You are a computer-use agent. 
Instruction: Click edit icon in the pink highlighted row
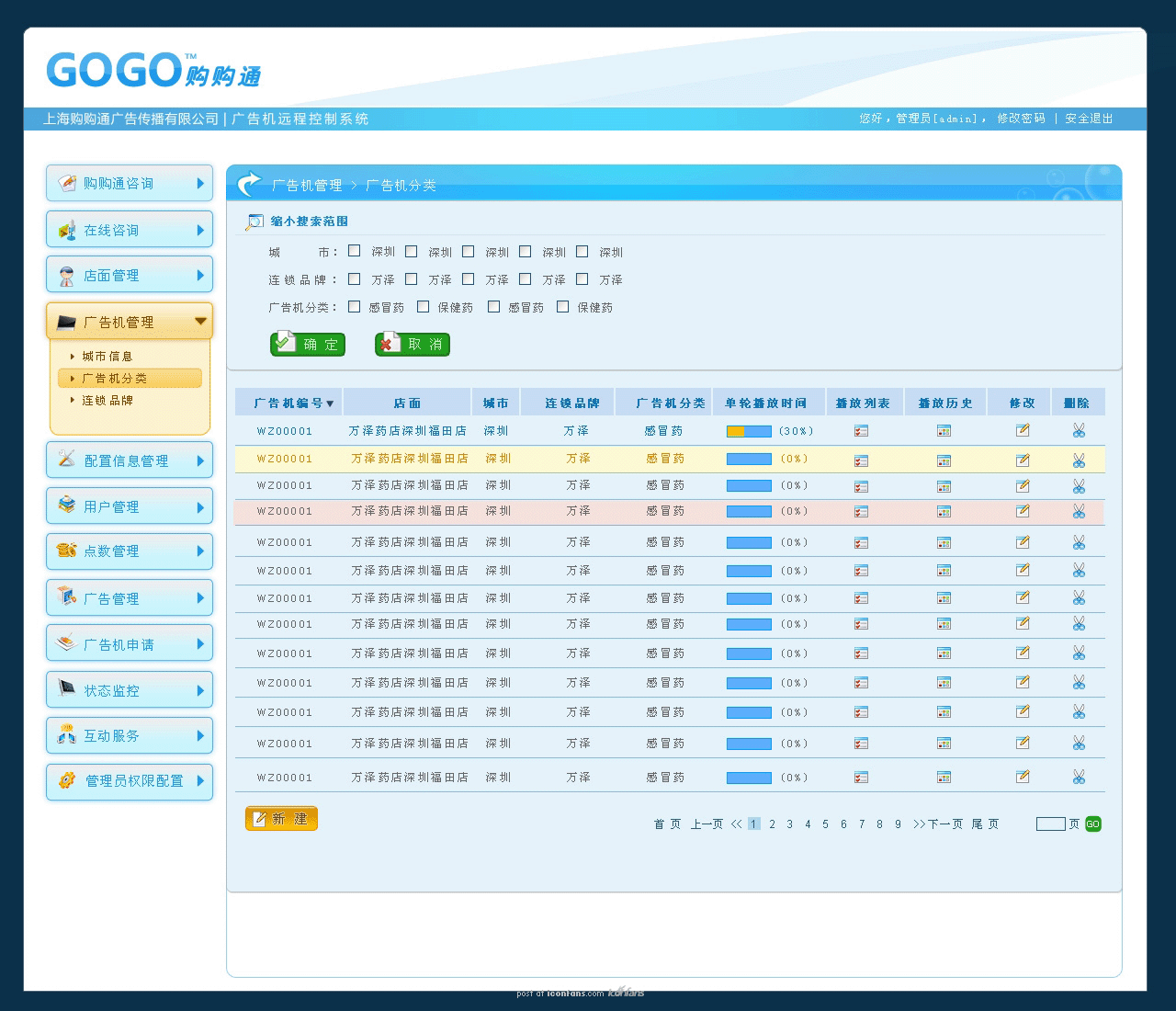click(x=1023, y=511)
